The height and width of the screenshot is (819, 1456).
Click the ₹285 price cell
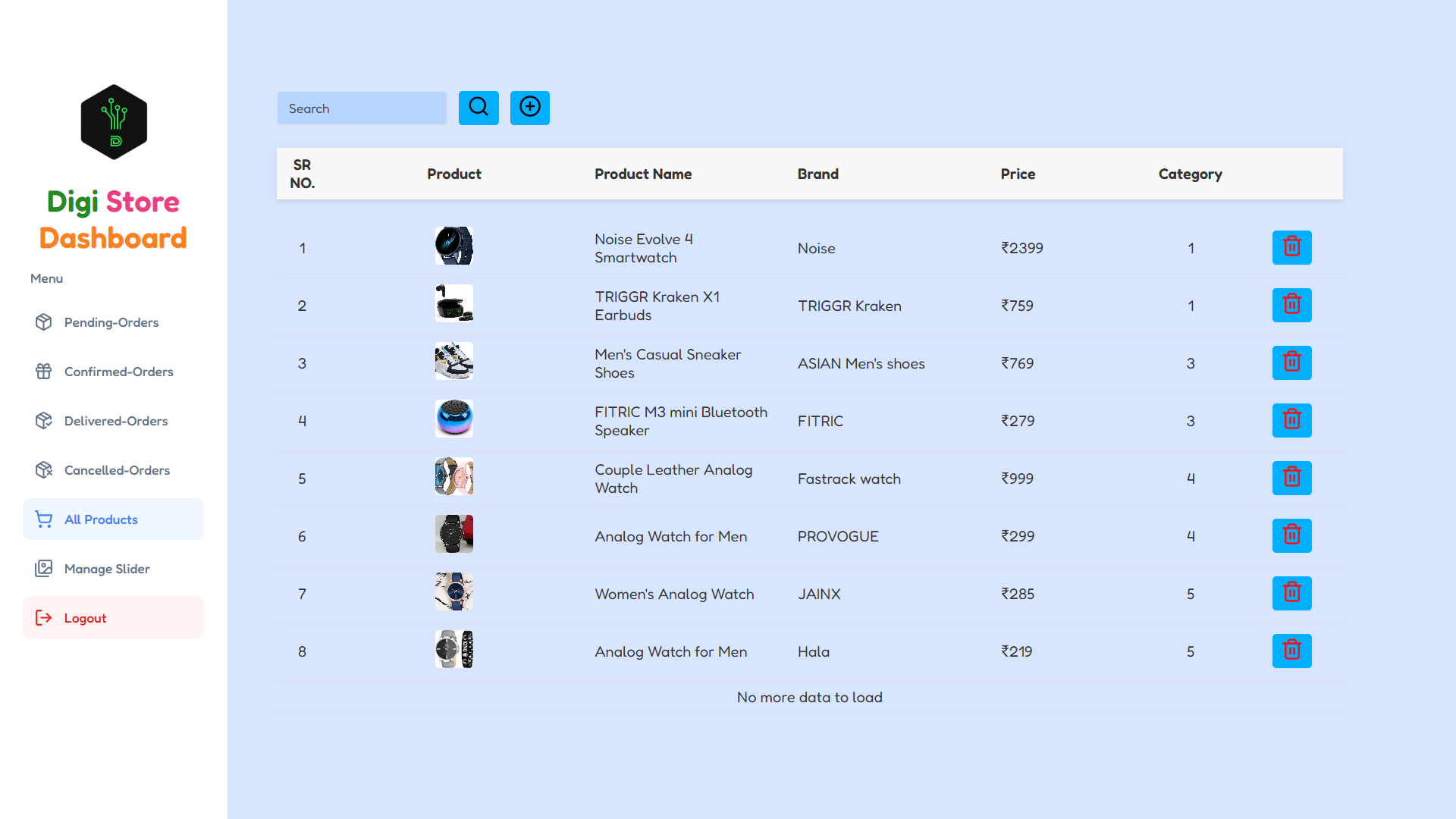pyautogui.click(x=1018, y=594)
